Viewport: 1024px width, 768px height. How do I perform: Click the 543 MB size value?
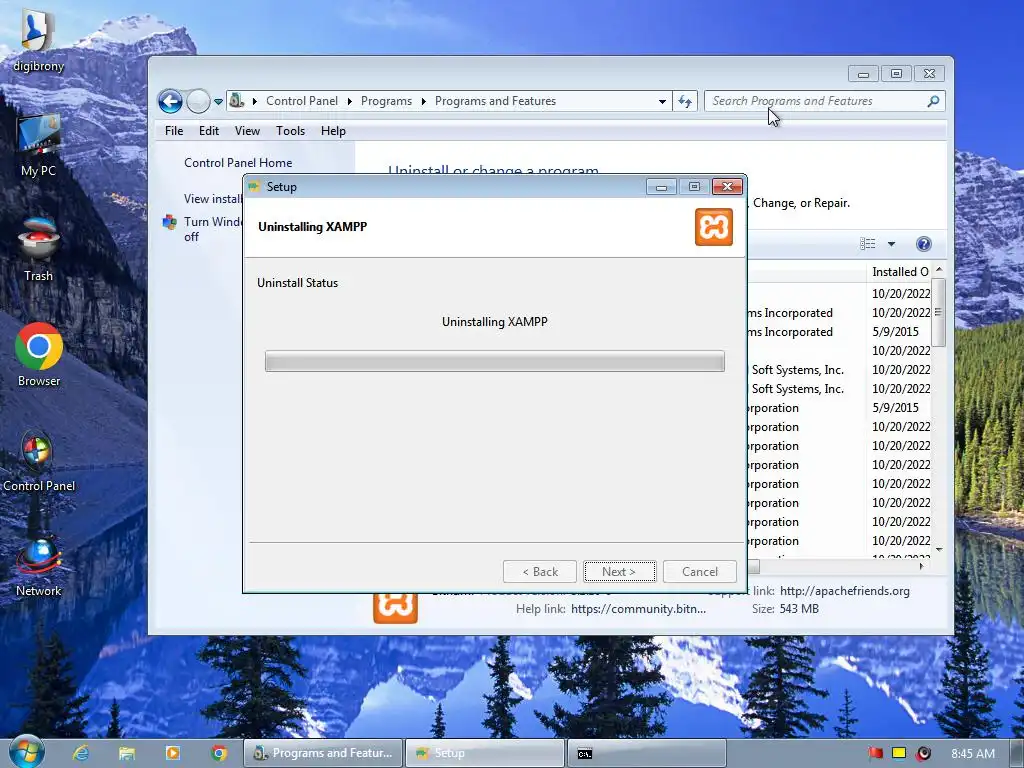[x=799, y=609]
